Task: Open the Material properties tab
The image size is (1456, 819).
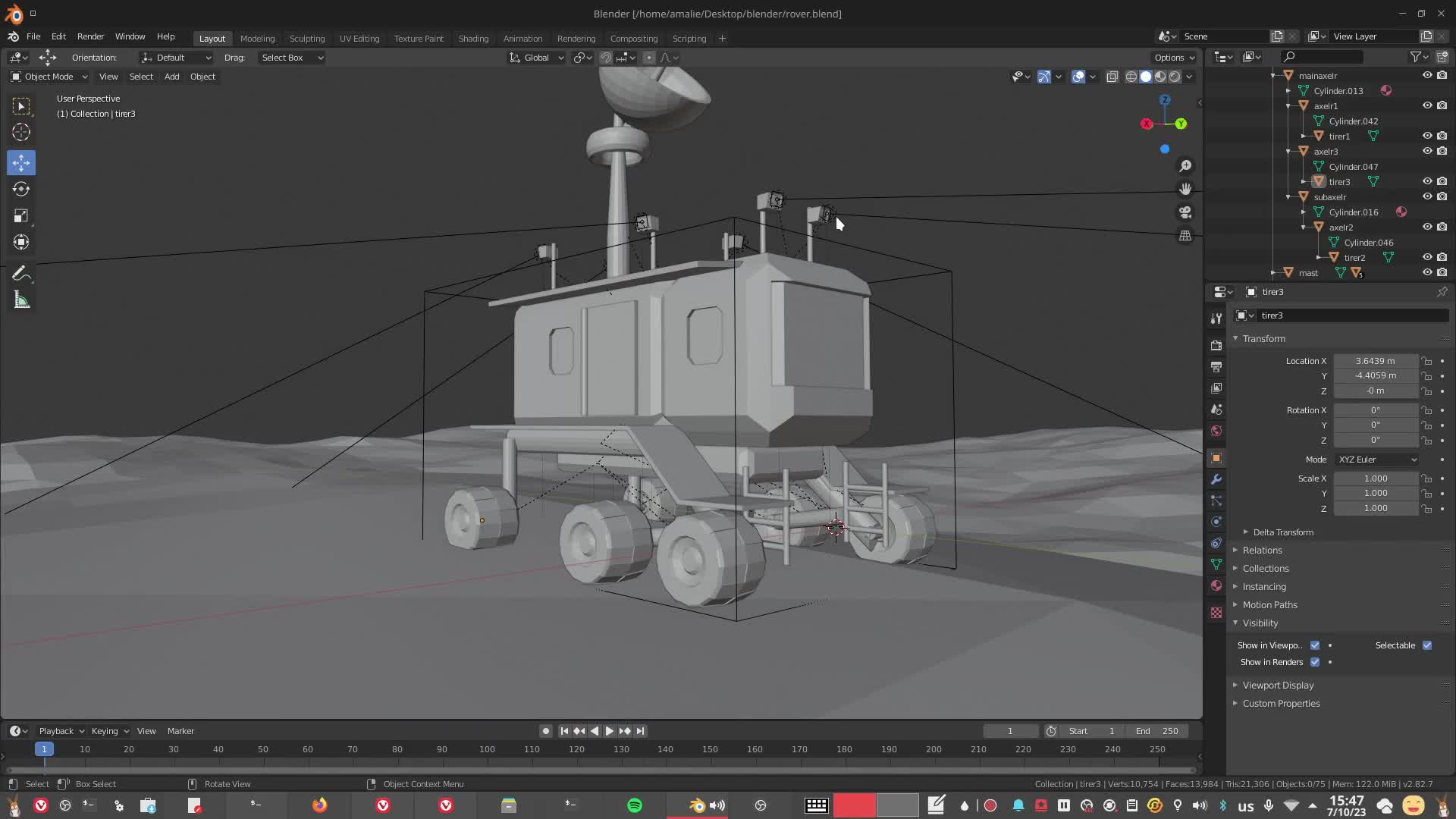Action: coord(1216,585)
